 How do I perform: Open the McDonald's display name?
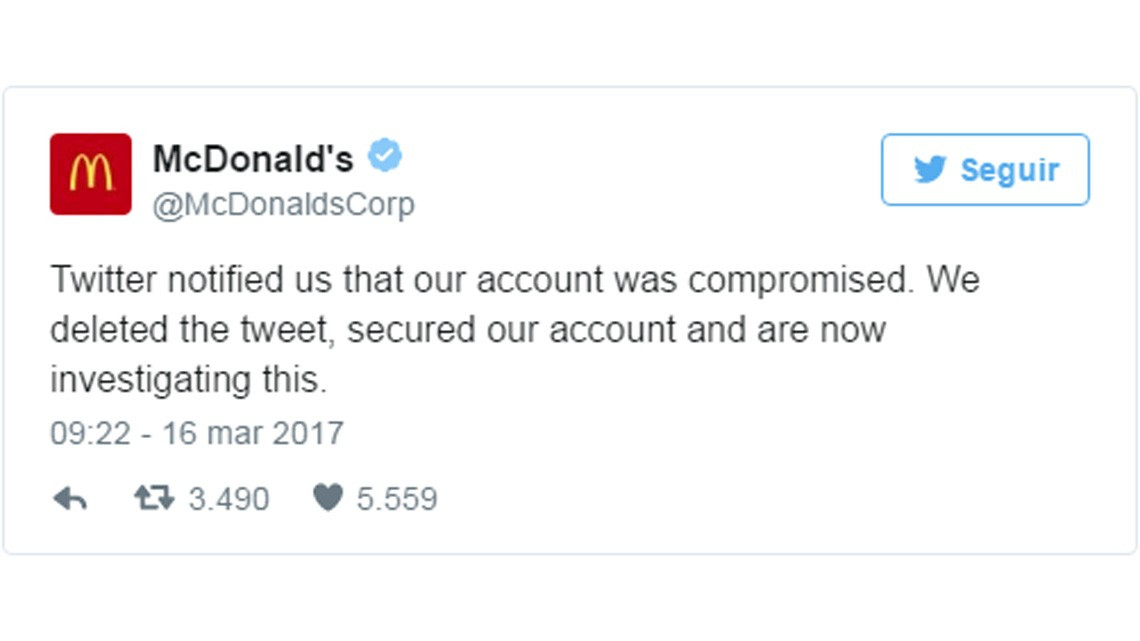(255, 158)
